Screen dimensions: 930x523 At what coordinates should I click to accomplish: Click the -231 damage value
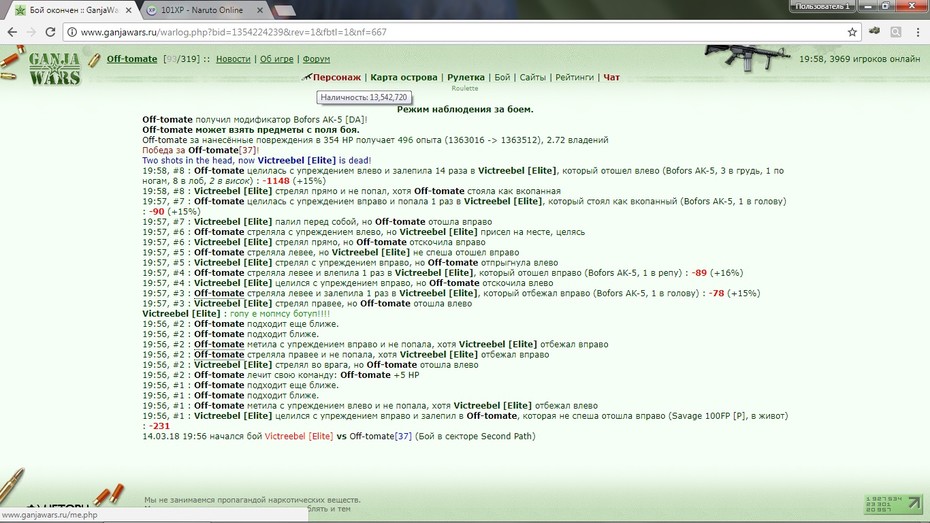pos(159,426)
